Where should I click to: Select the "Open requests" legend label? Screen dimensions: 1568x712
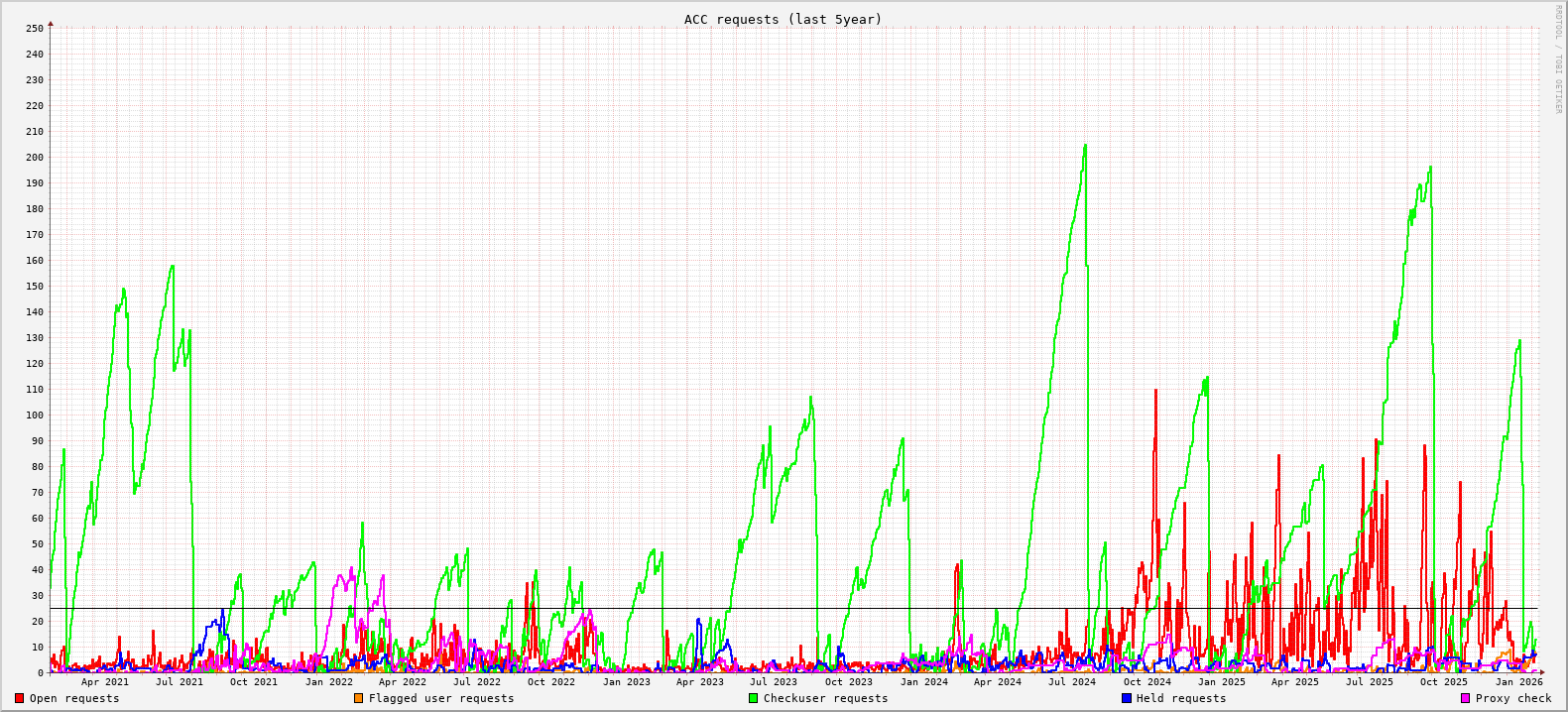(74, 698)
